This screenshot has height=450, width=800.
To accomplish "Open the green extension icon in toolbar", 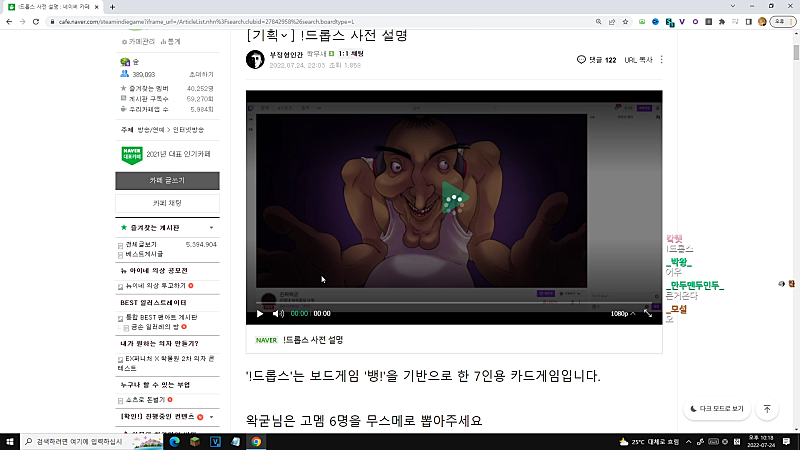I will point(642,21).
